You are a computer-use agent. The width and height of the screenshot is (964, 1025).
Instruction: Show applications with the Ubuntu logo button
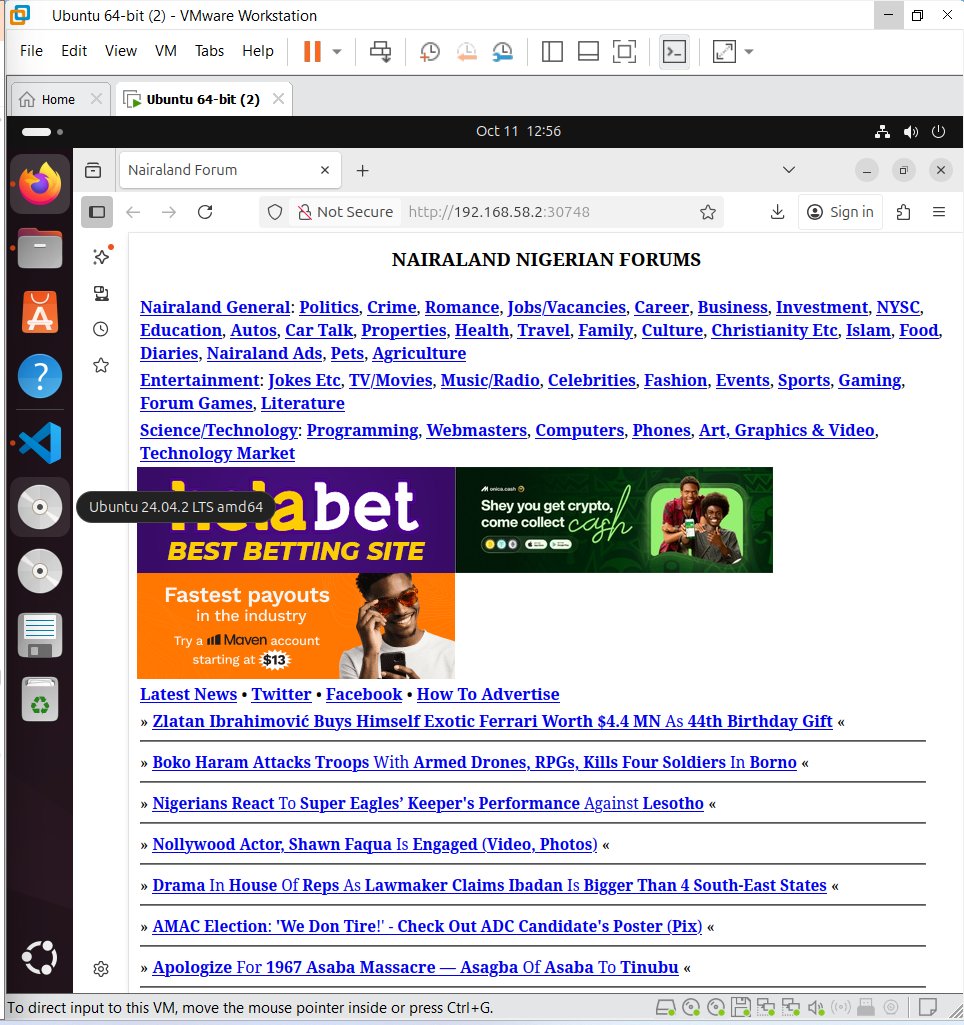tap(40, 958)
